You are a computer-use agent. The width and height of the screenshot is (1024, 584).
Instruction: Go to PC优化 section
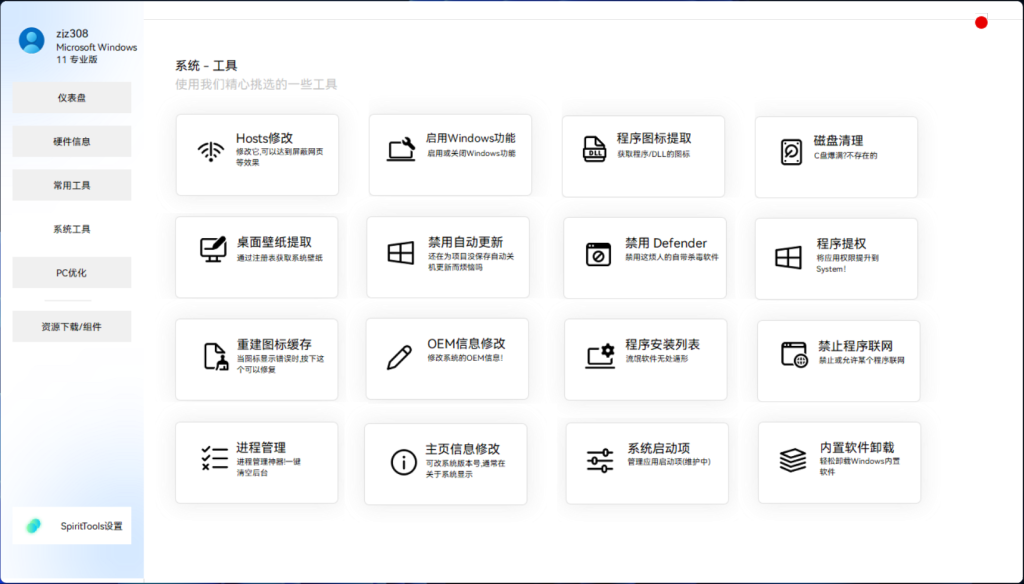click(x=71, y=272)
